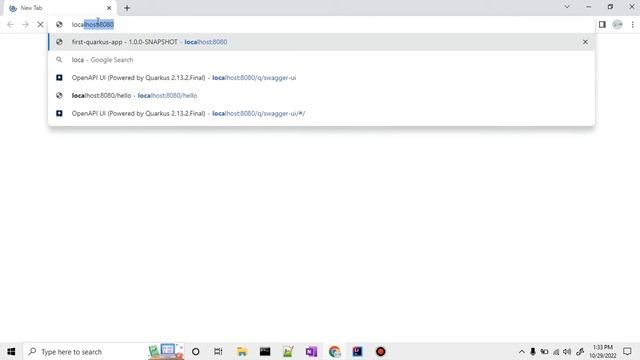Open network settings tray icon
Screen dimensions: 640x360
(x=556, y=351)
